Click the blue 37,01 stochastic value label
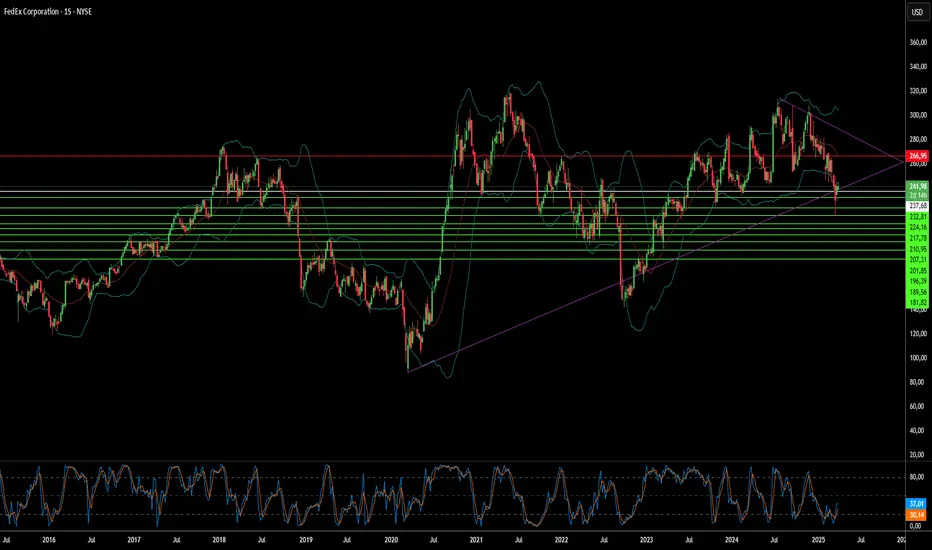This screenshot has width=932, height=550. 917,504
